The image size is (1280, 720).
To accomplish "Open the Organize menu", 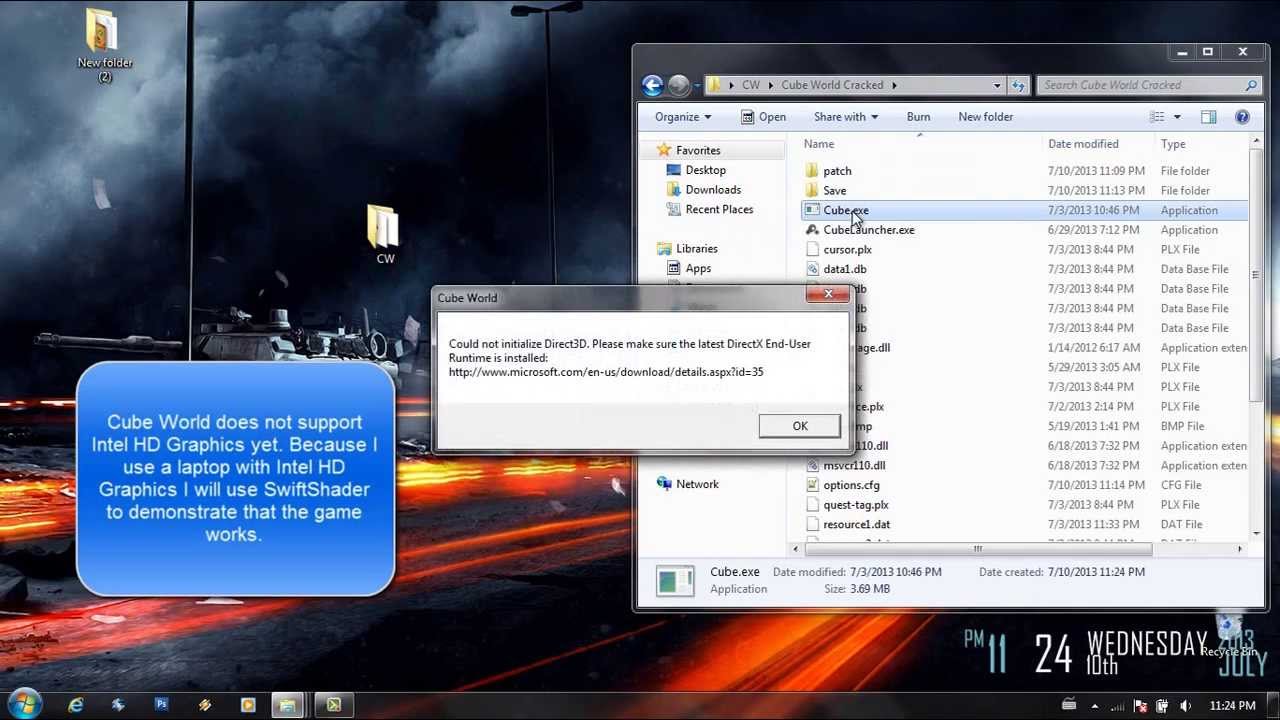I will 683,117.
